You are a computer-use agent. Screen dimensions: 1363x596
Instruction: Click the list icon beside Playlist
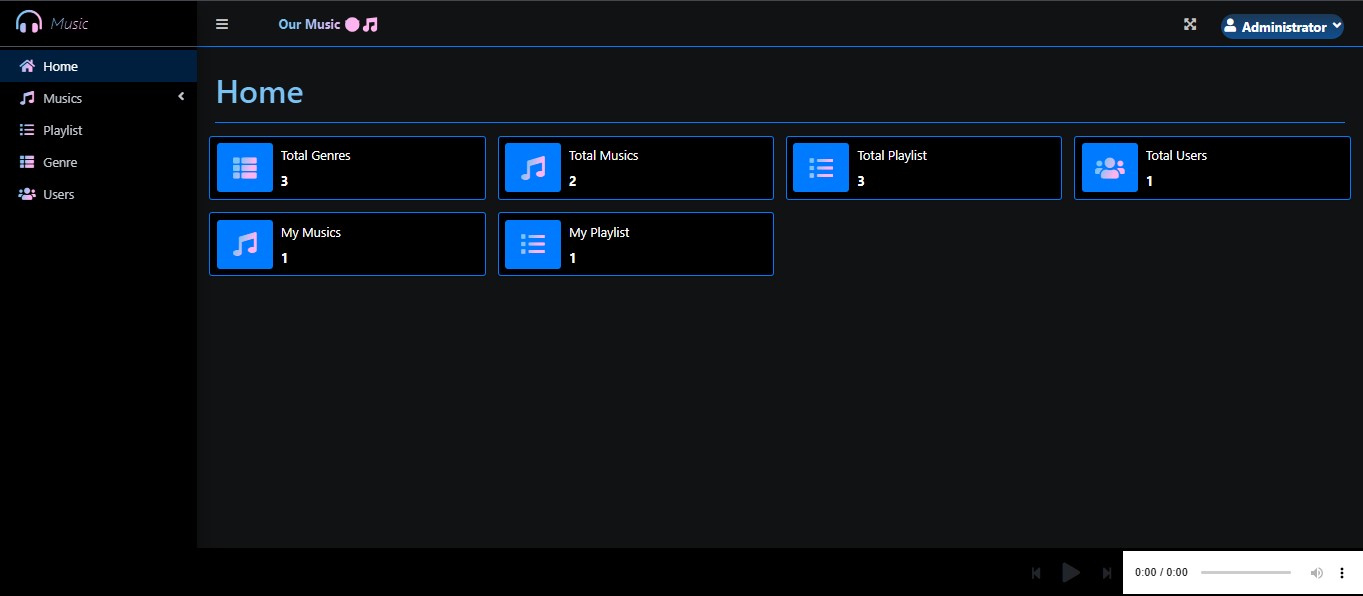click(27, 130)
